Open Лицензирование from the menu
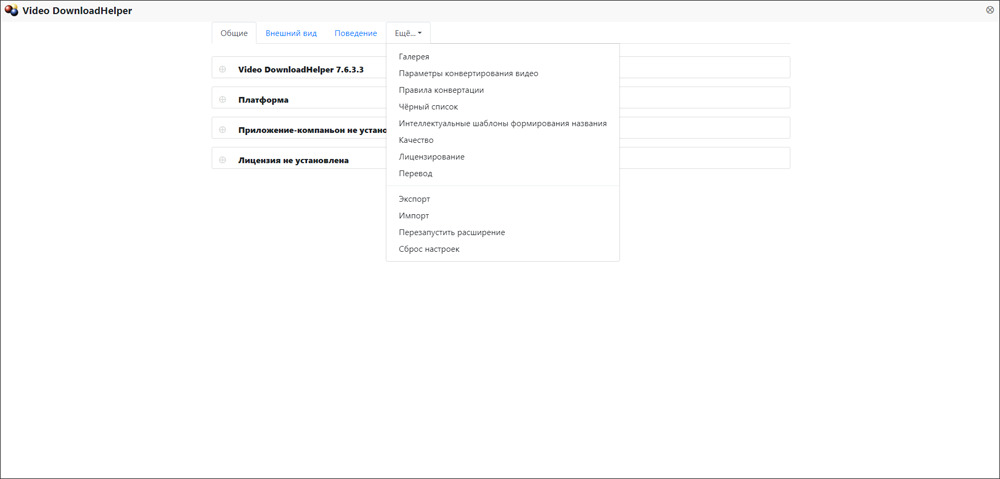The width and height of the screenshot is (1000, 479). 503,156
